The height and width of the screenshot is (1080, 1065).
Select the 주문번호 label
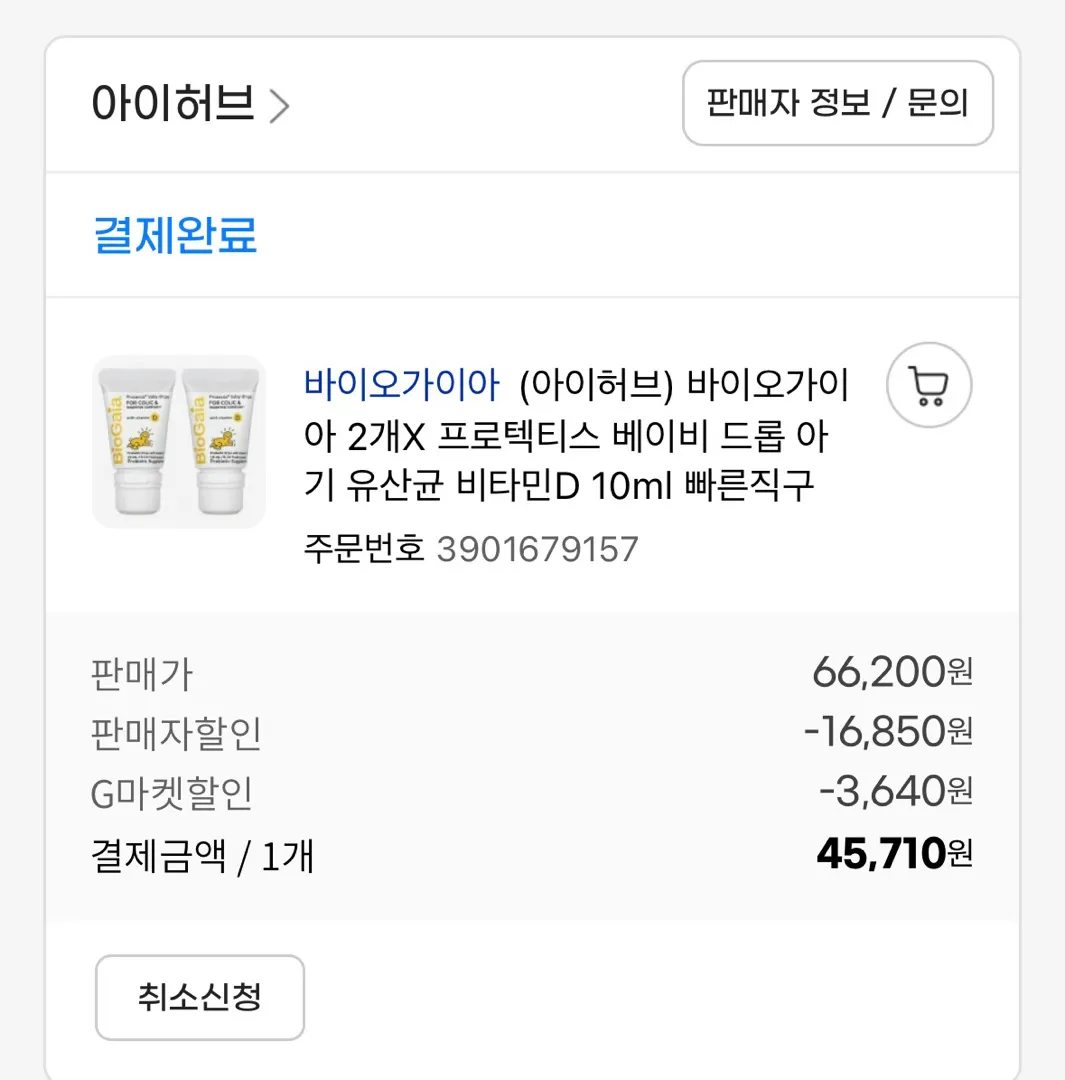pyautogui.click(x=364, y=550)
